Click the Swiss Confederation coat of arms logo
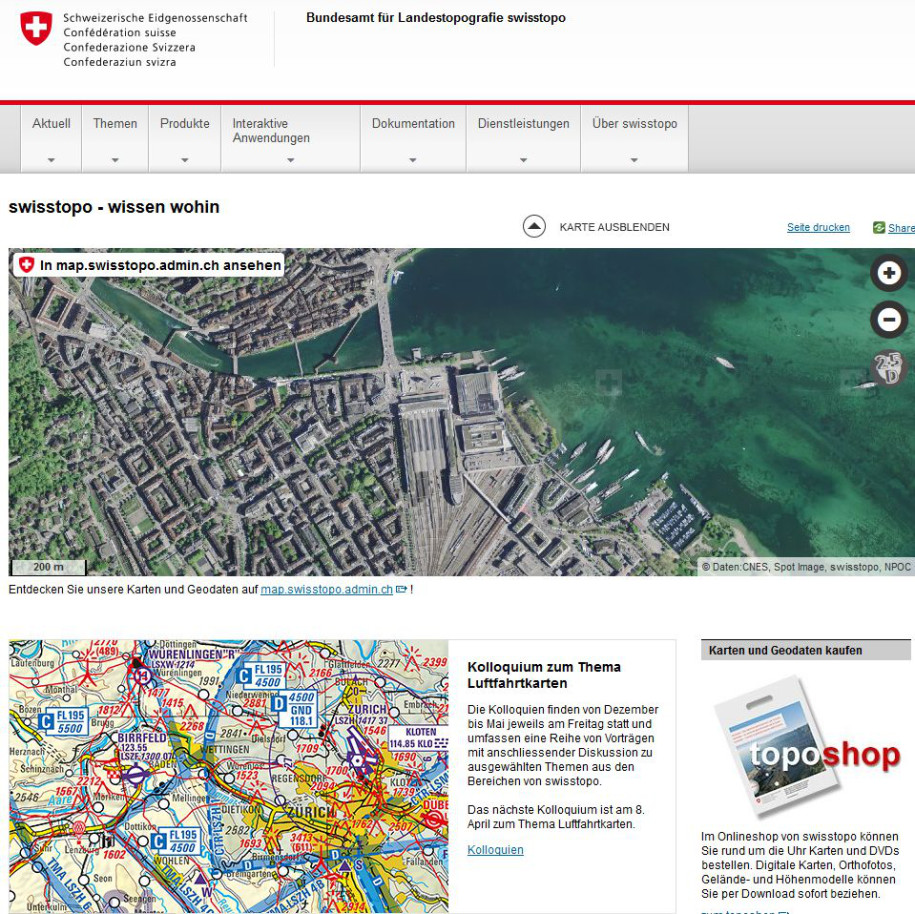This screenshot has width=915, height=914. (36, 28)
